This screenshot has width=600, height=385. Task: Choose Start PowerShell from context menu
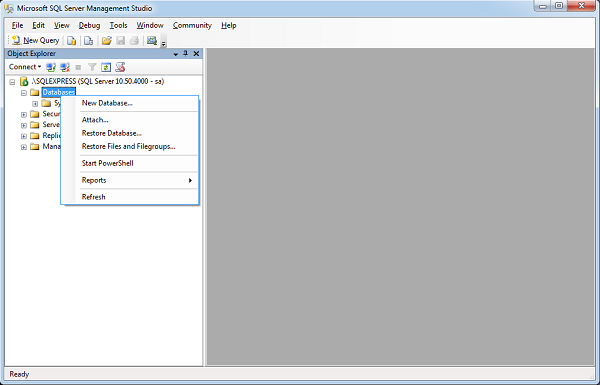[130, 163]
